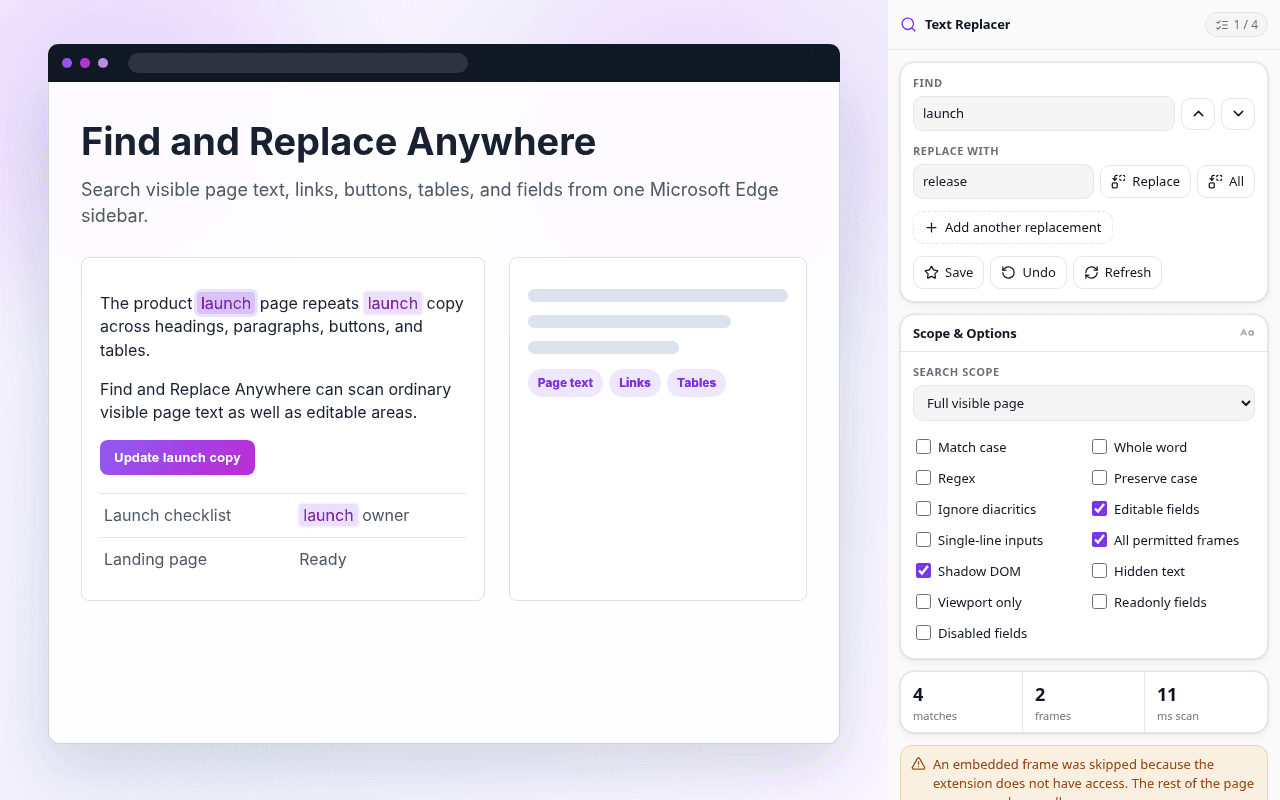The height and width of the screenshot is (800, 1280).
Task: Enable Whole word checkbox
Action: [1099, 447]
